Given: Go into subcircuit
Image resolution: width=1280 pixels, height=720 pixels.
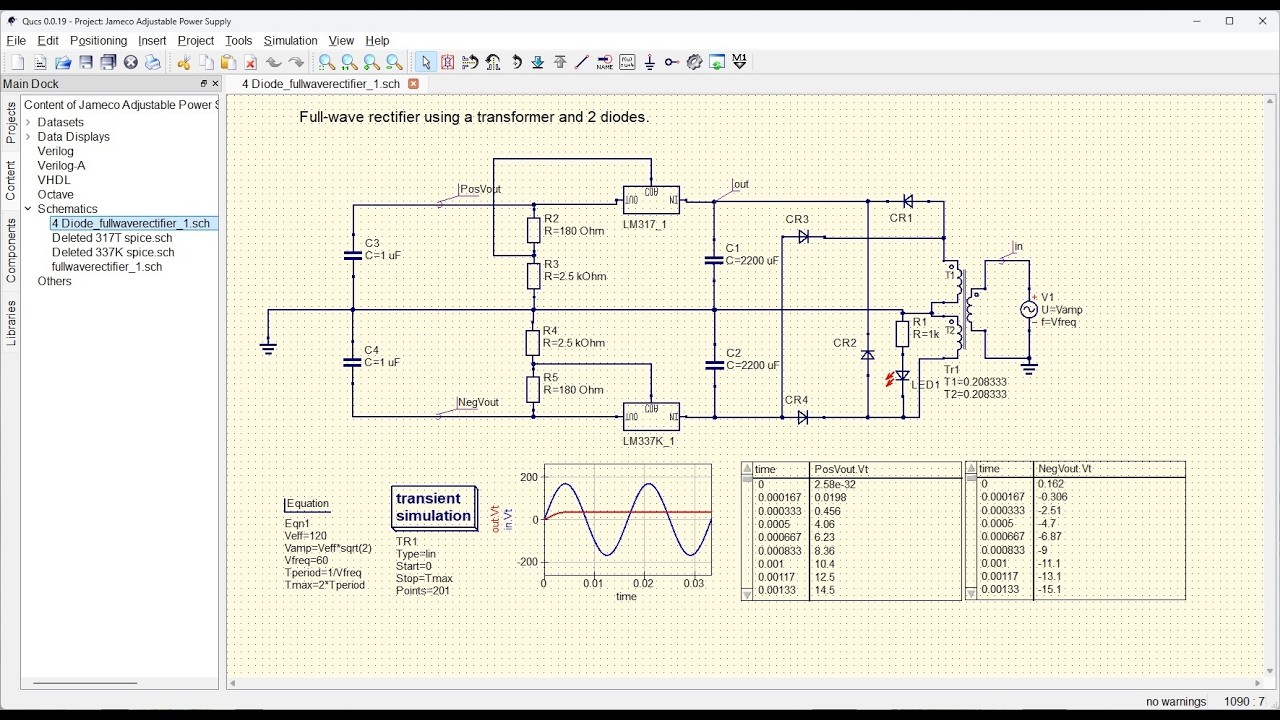Looking at the screenshot, I should point(538,62).
